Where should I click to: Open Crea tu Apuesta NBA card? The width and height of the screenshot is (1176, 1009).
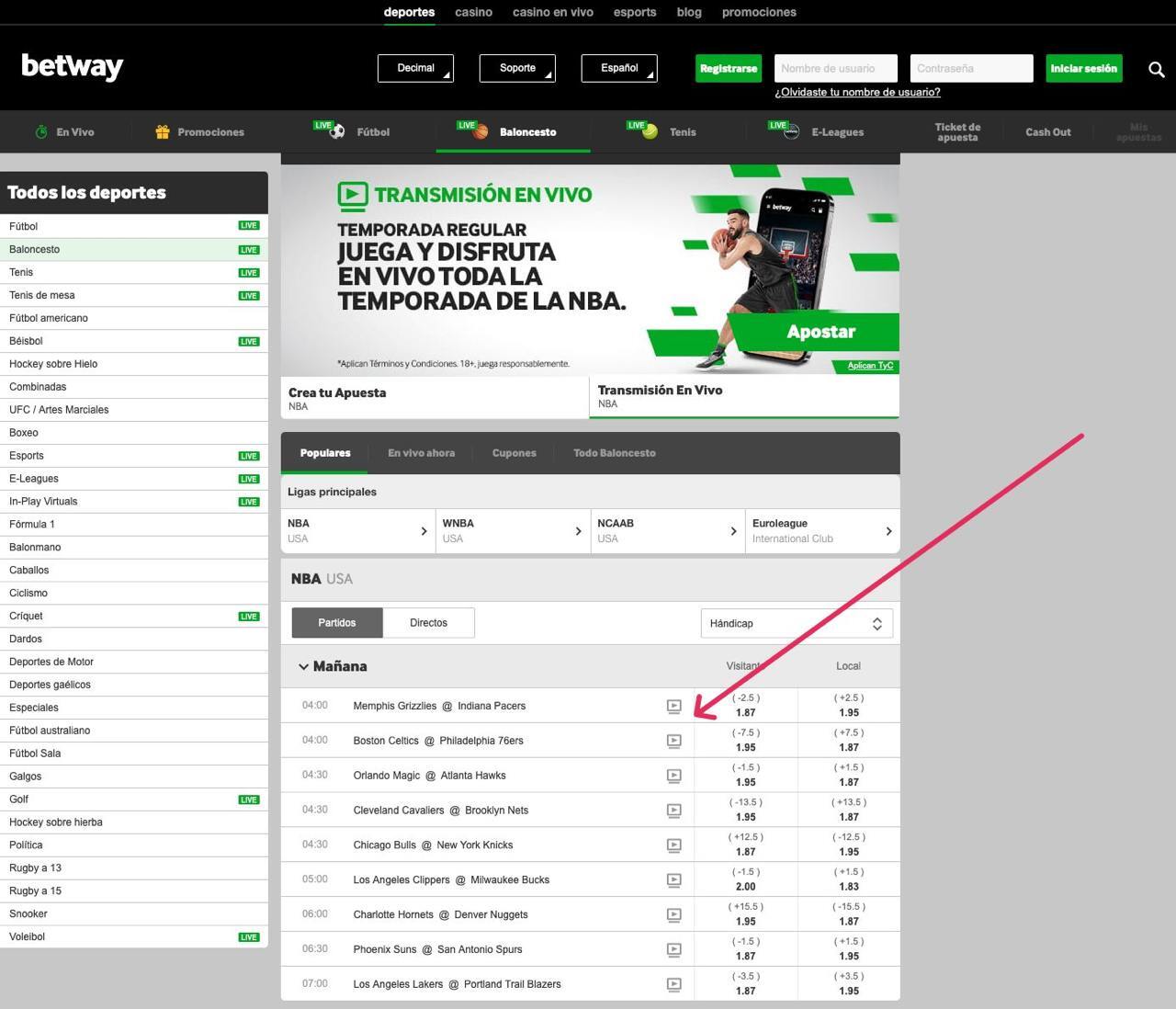[x=435, y=398]
